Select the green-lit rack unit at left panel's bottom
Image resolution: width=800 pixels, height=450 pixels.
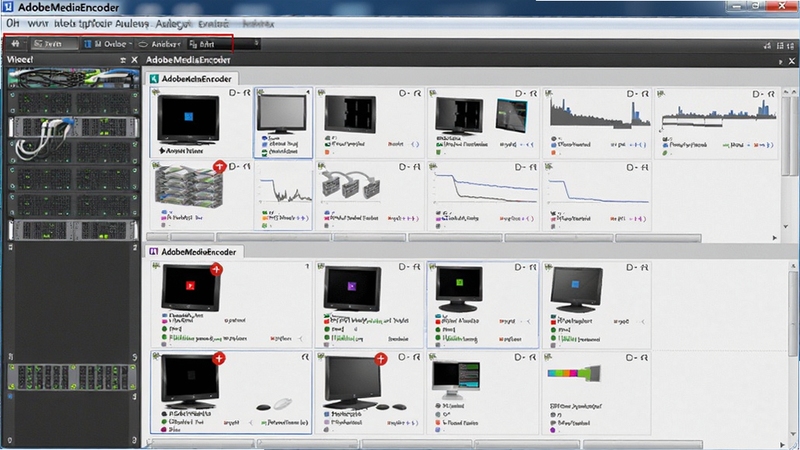tap(72, 378)
